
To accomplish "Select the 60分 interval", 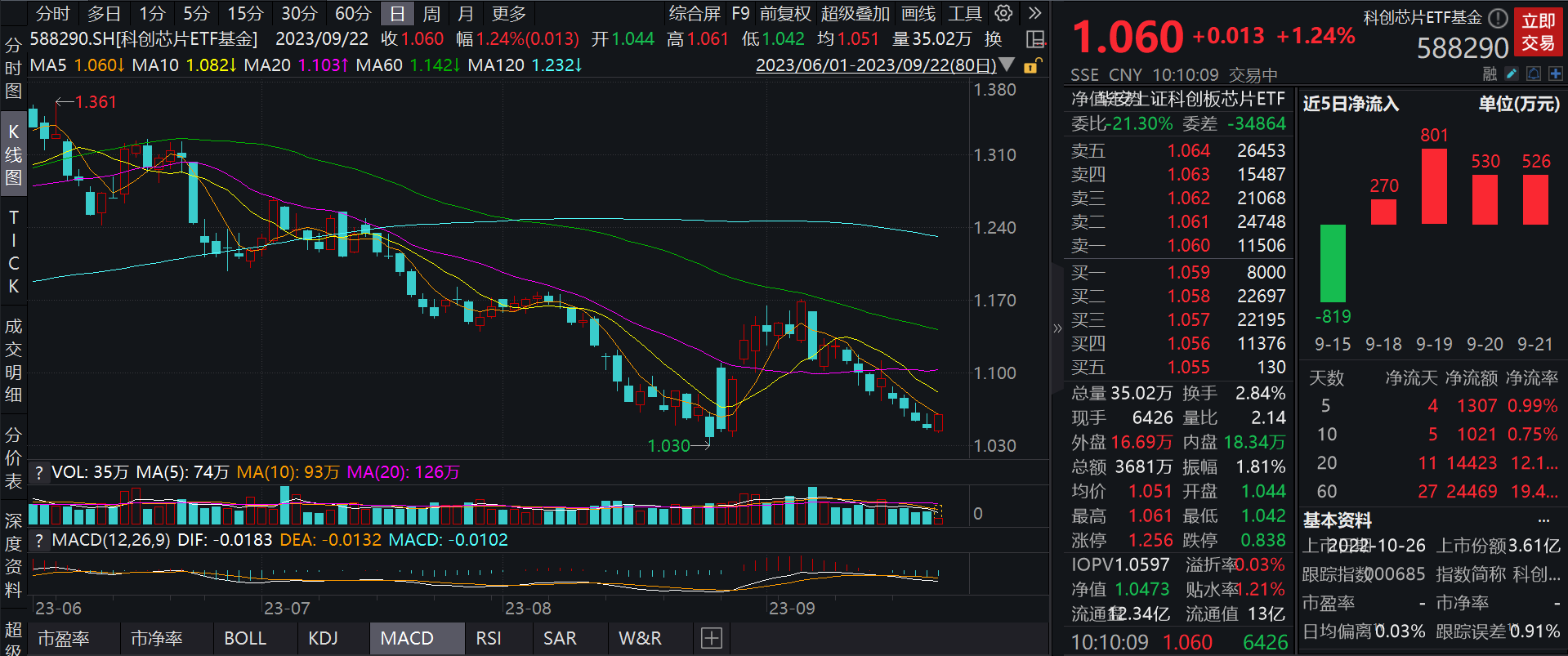I will pyautogui.click(x=353, y=14).
